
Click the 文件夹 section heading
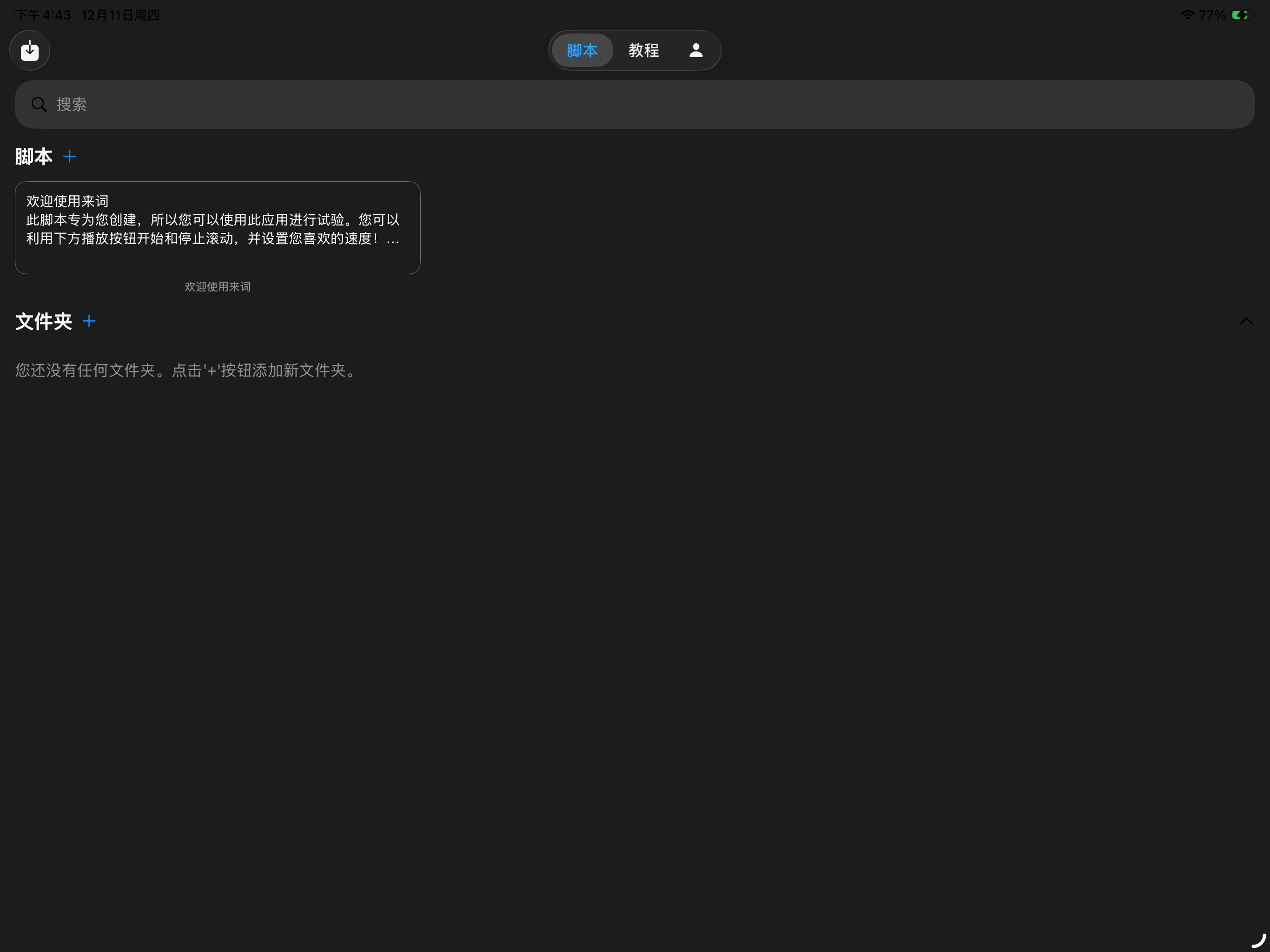click(44, 322)
